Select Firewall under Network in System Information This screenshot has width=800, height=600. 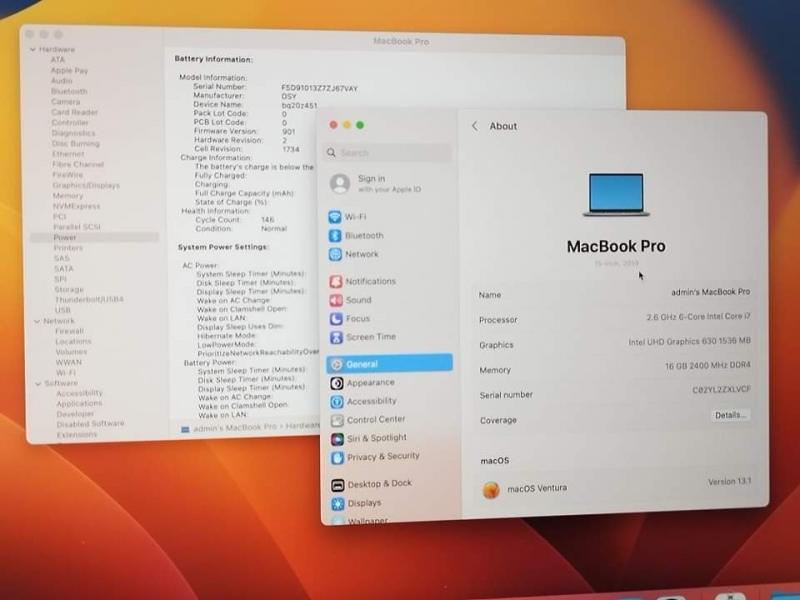pyautogui.click(x=69, y=331)
